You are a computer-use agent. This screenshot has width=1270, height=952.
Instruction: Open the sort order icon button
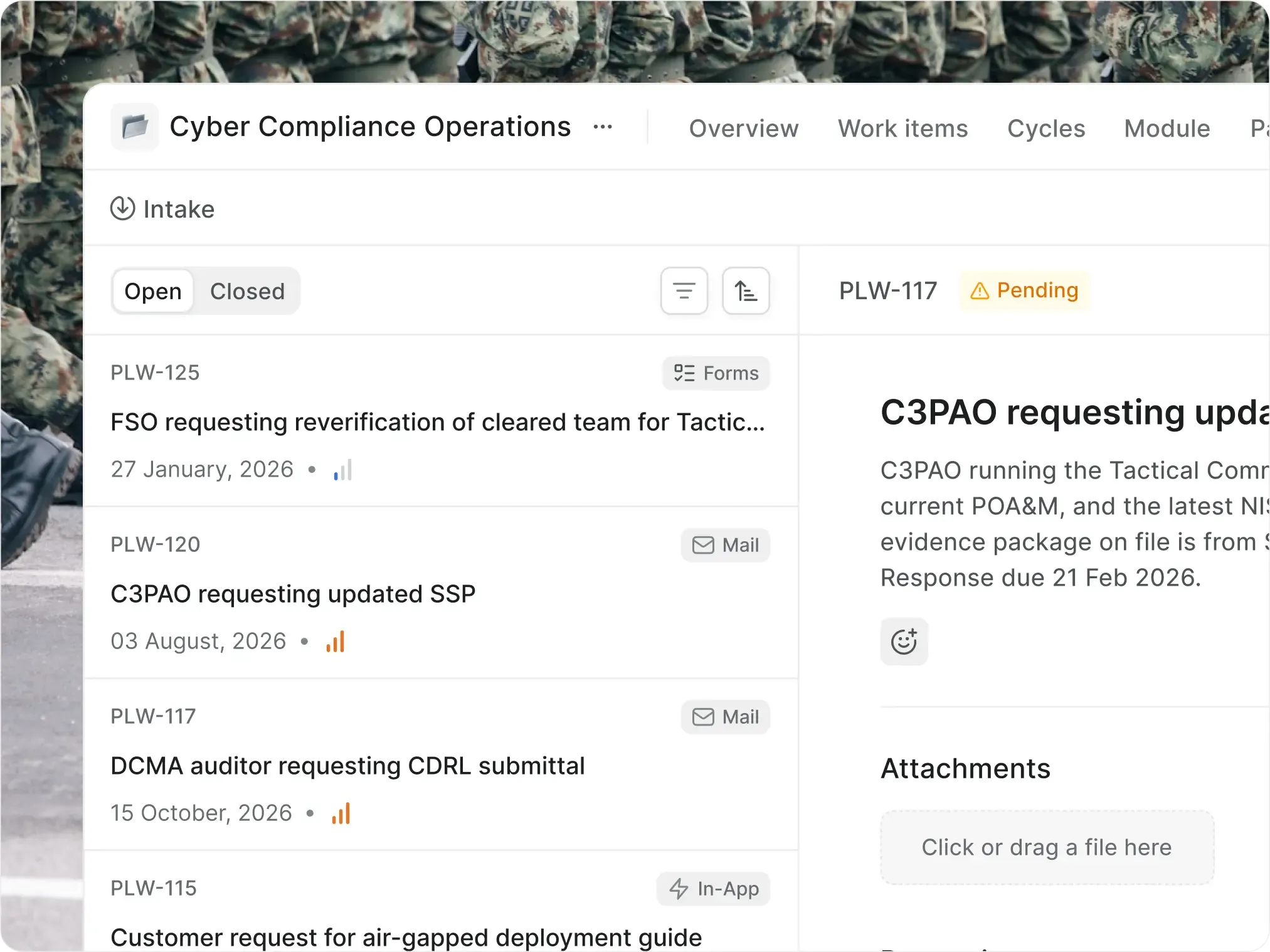pos(746,291)
